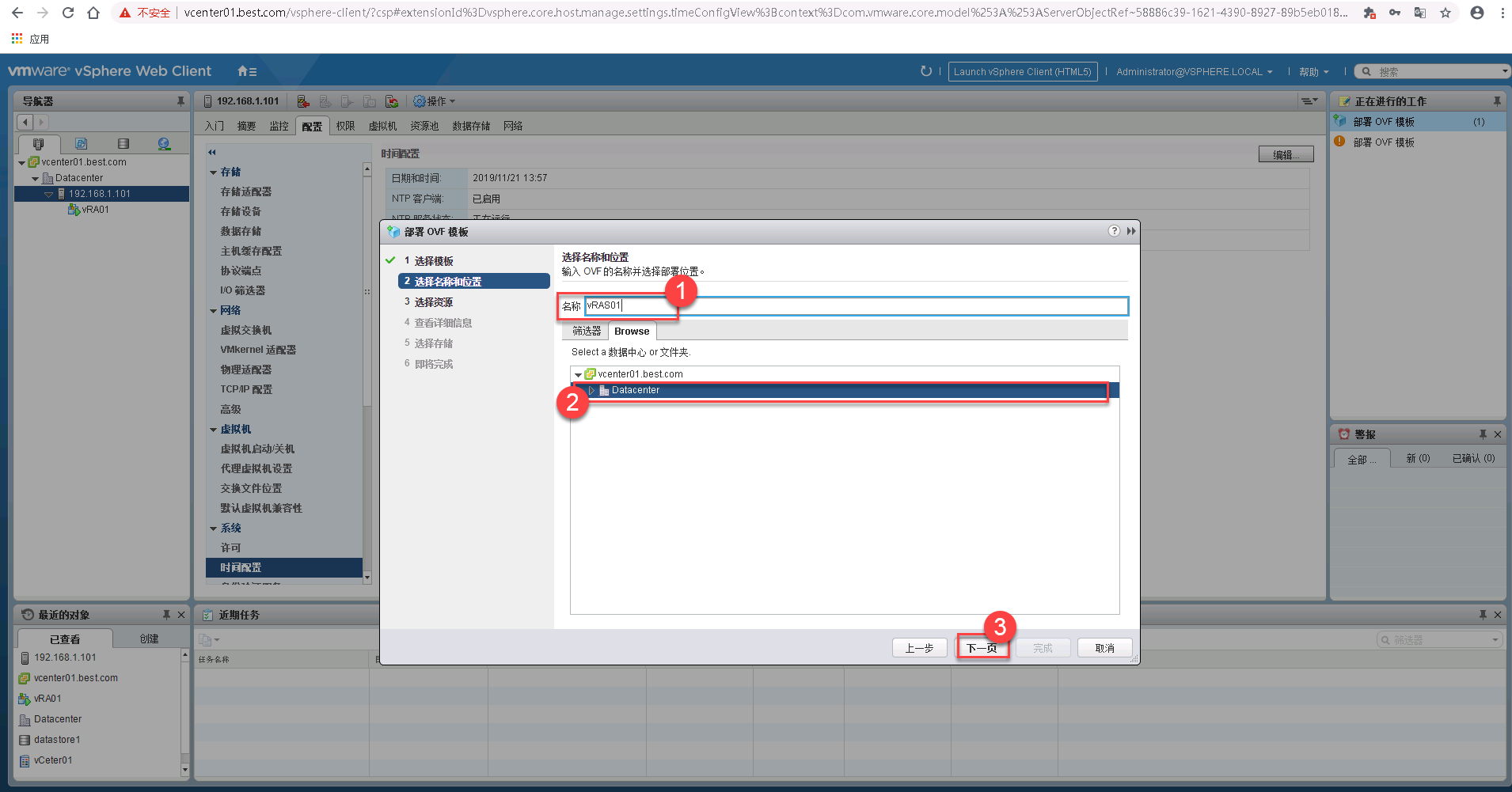Switch to the 监控 monitor tab
Screen dimensions: 1512x792
tap(279, 126)
